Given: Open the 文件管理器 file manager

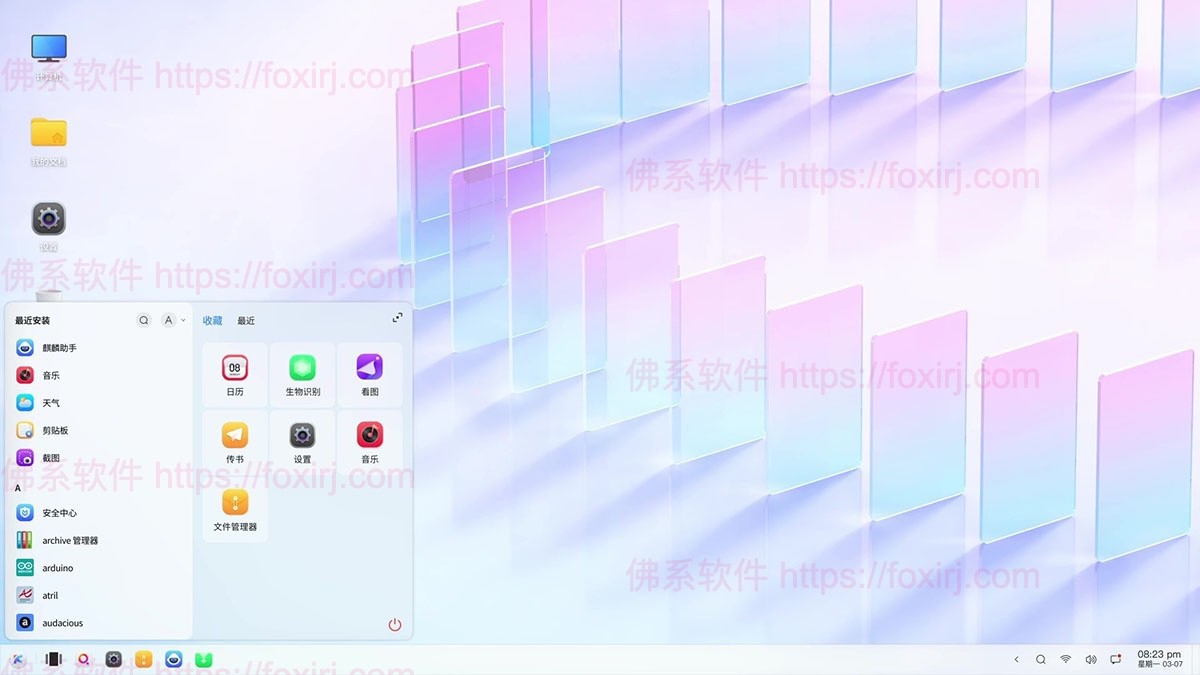Looking at the screenshot, I should tap(235, 509).
